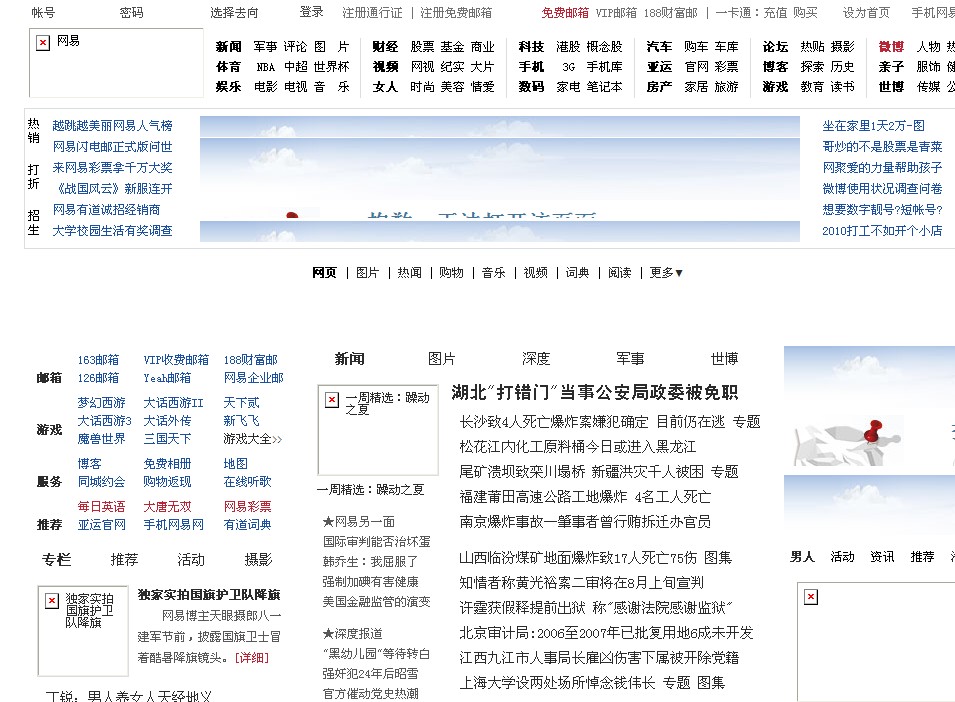Open 北京审计局 land use news link
The height and width of the screenshot is (702, 955).
[x=607, y=633]
